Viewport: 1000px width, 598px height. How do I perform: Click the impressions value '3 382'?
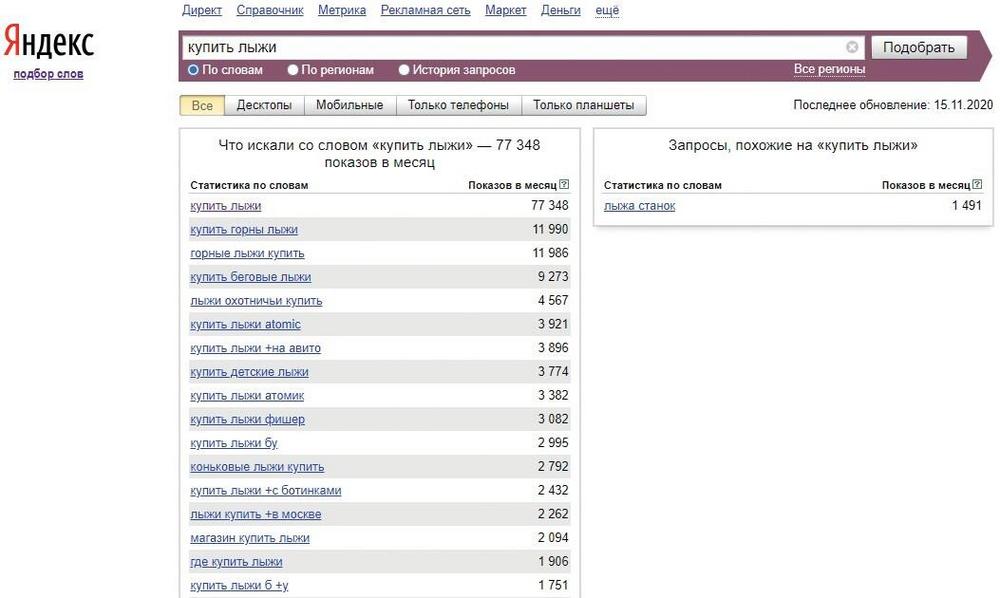553,395
